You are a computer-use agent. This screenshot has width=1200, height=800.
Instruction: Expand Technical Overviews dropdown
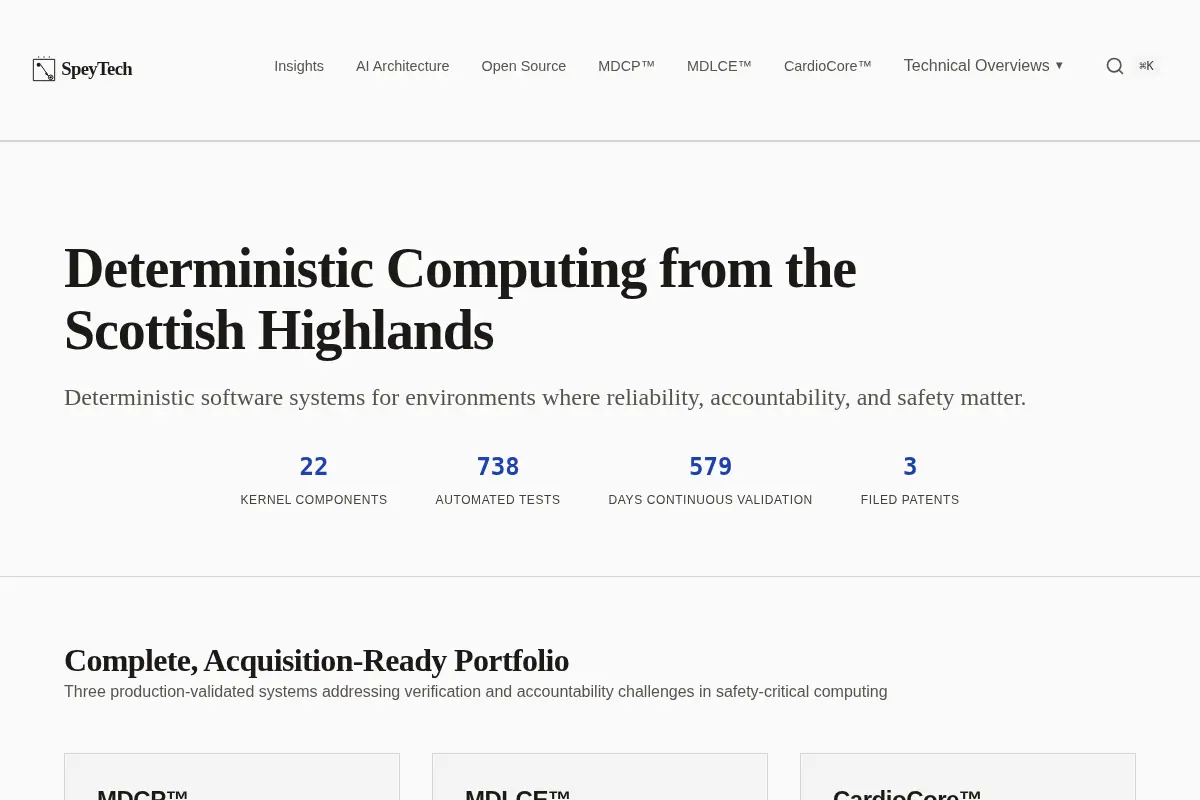(983, 66)
